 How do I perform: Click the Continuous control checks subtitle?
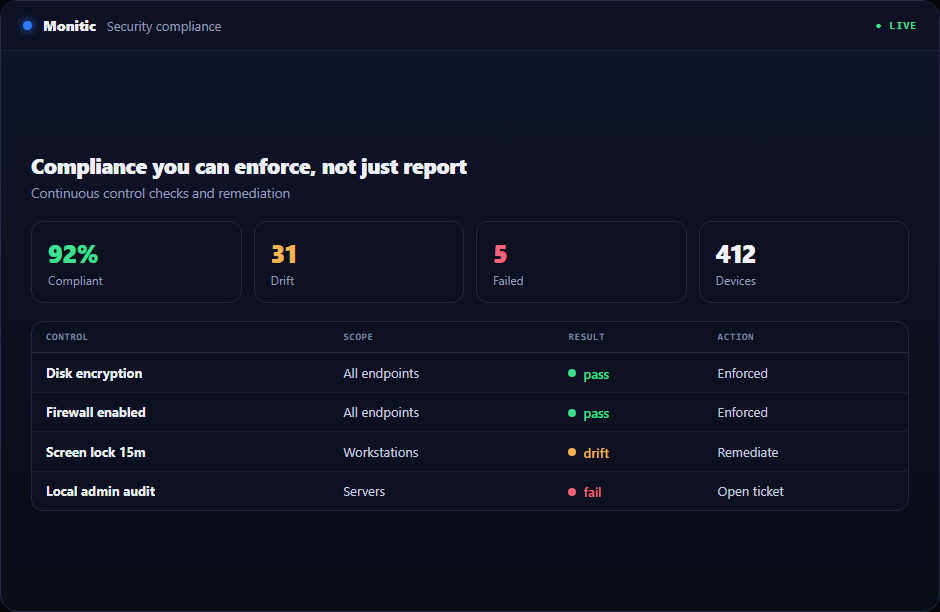[161, 194]
